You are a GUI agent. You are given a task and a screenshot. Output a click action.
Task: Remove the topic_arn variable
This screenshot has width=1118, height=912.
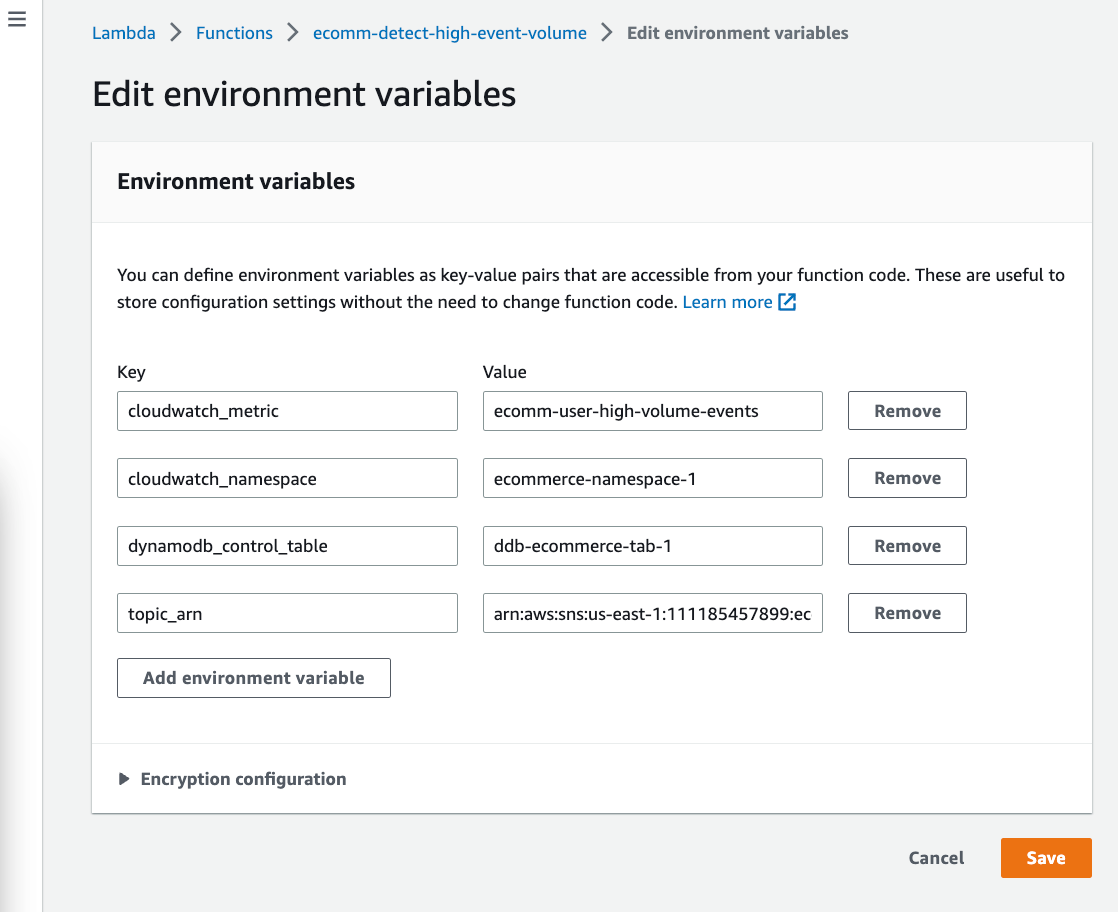pyautogui.click(x=906, y=612)
